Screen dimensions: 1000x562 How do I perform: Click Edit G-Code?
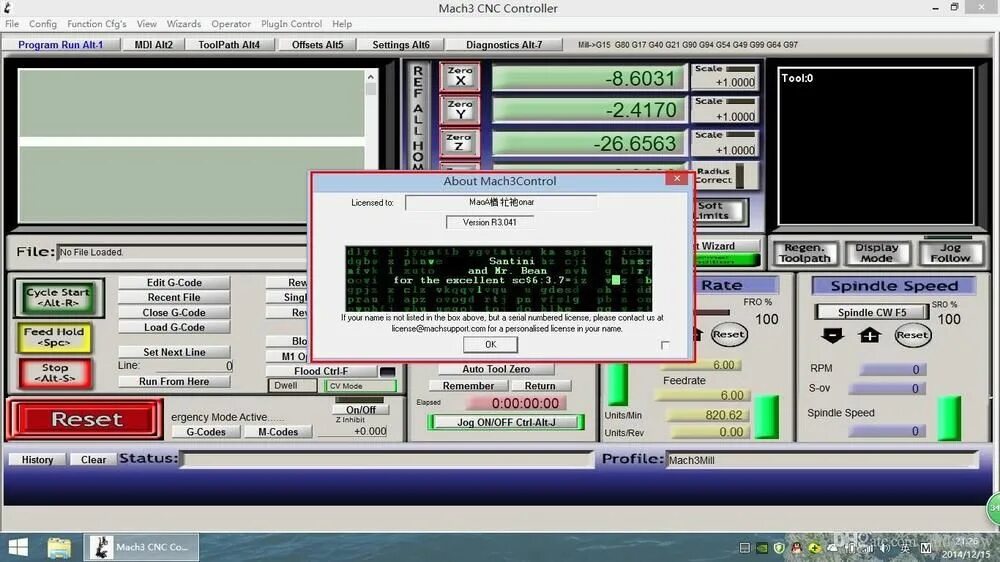[x=174, y=283]
